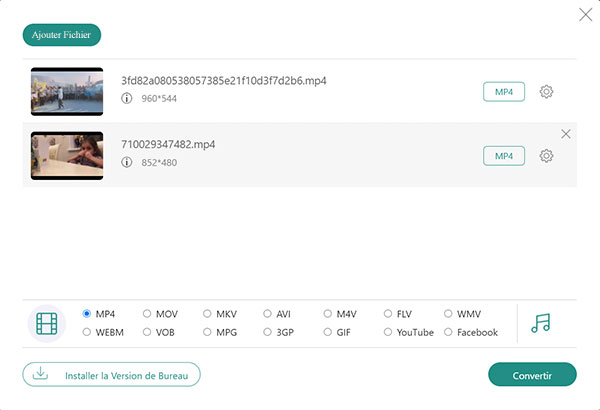600x410 pixels.
Task: Choose MKV as output format
Action: coord(208,314)
